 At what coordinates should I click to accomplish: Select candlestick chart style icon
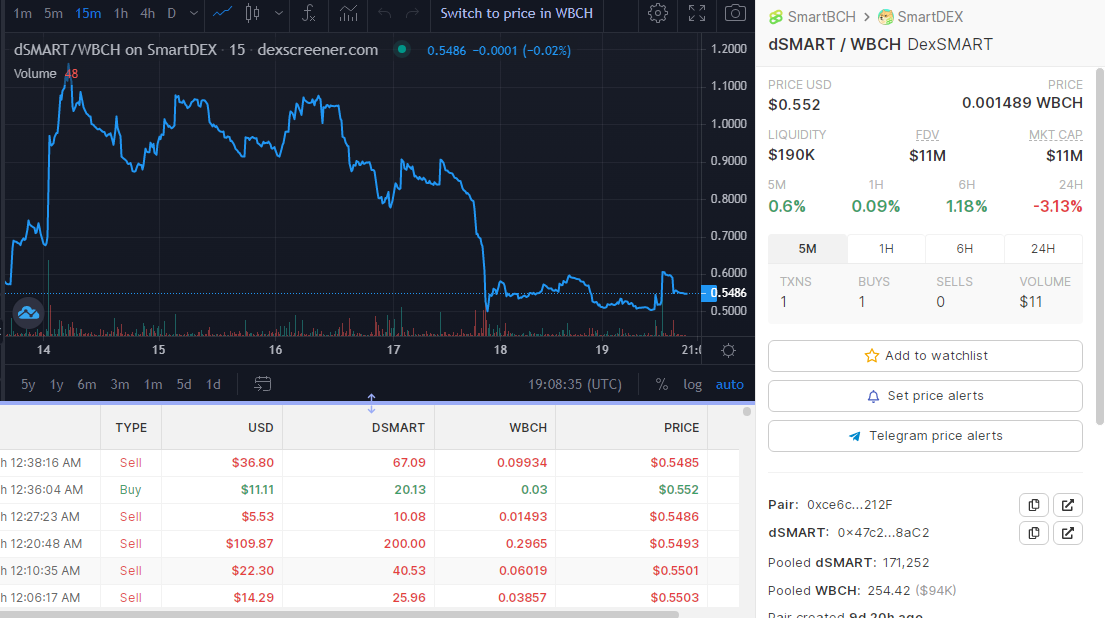(252, 13)
